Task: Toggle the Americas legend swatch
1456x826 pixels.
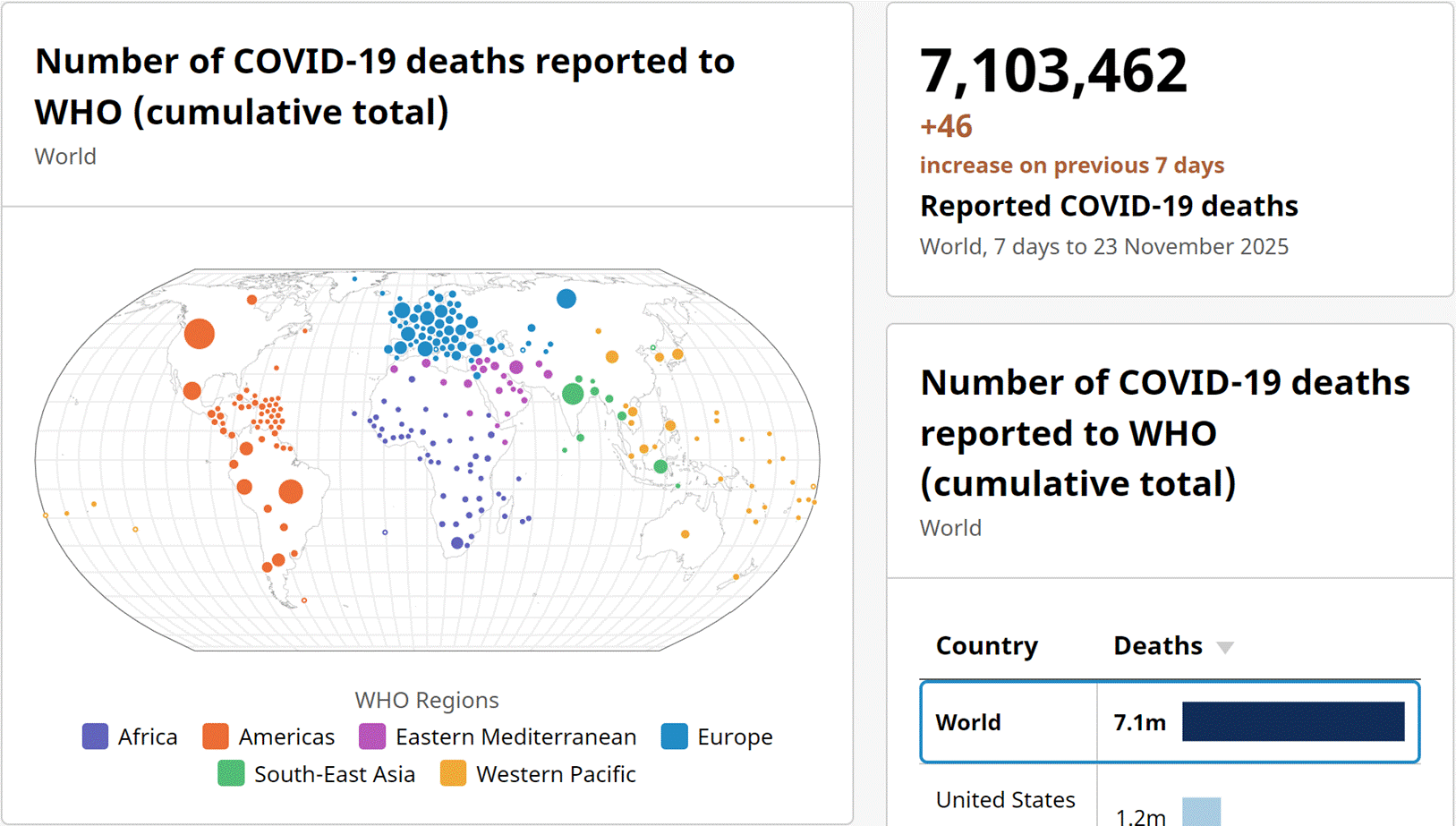Action: coord(216,737)
